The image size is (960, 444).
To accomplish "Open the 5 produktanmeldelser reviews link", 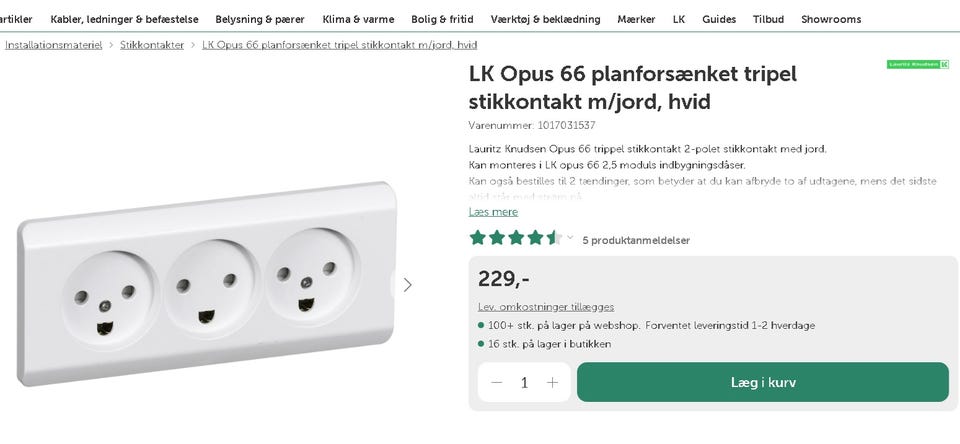I will click(636, 240).
